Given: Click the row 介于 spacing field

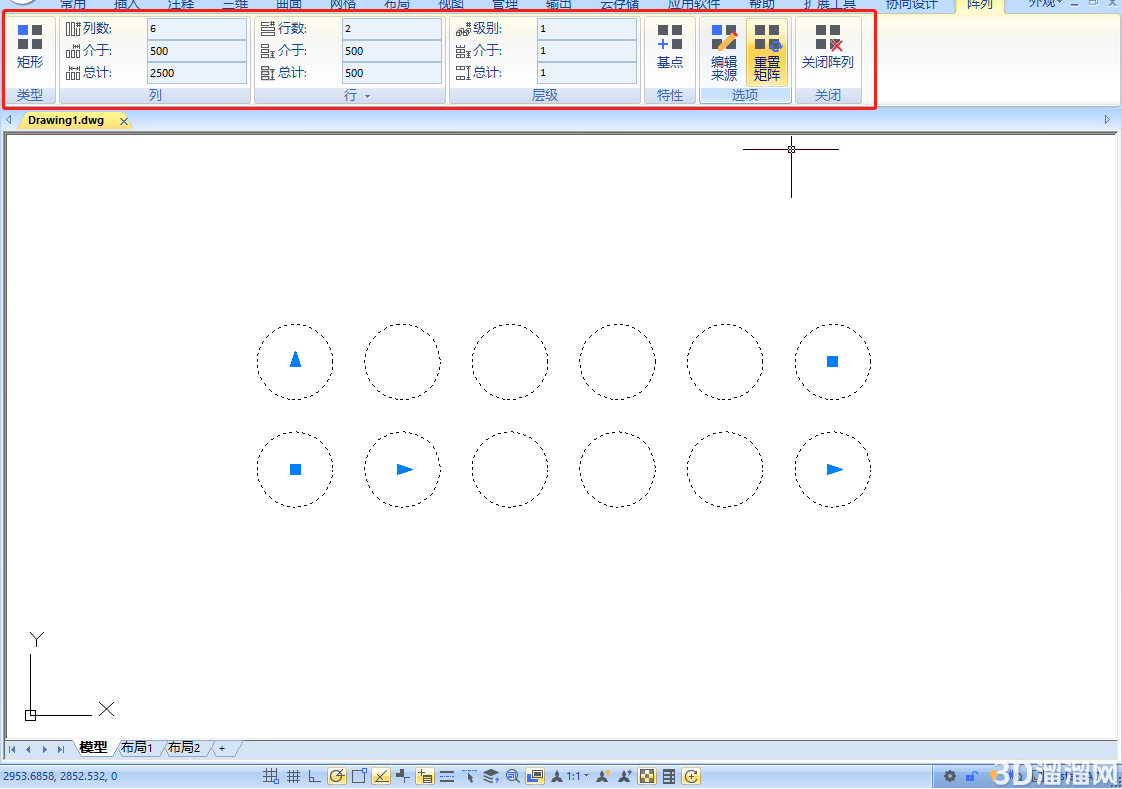Looking at the screenshot, I should [x=391, y=51].
